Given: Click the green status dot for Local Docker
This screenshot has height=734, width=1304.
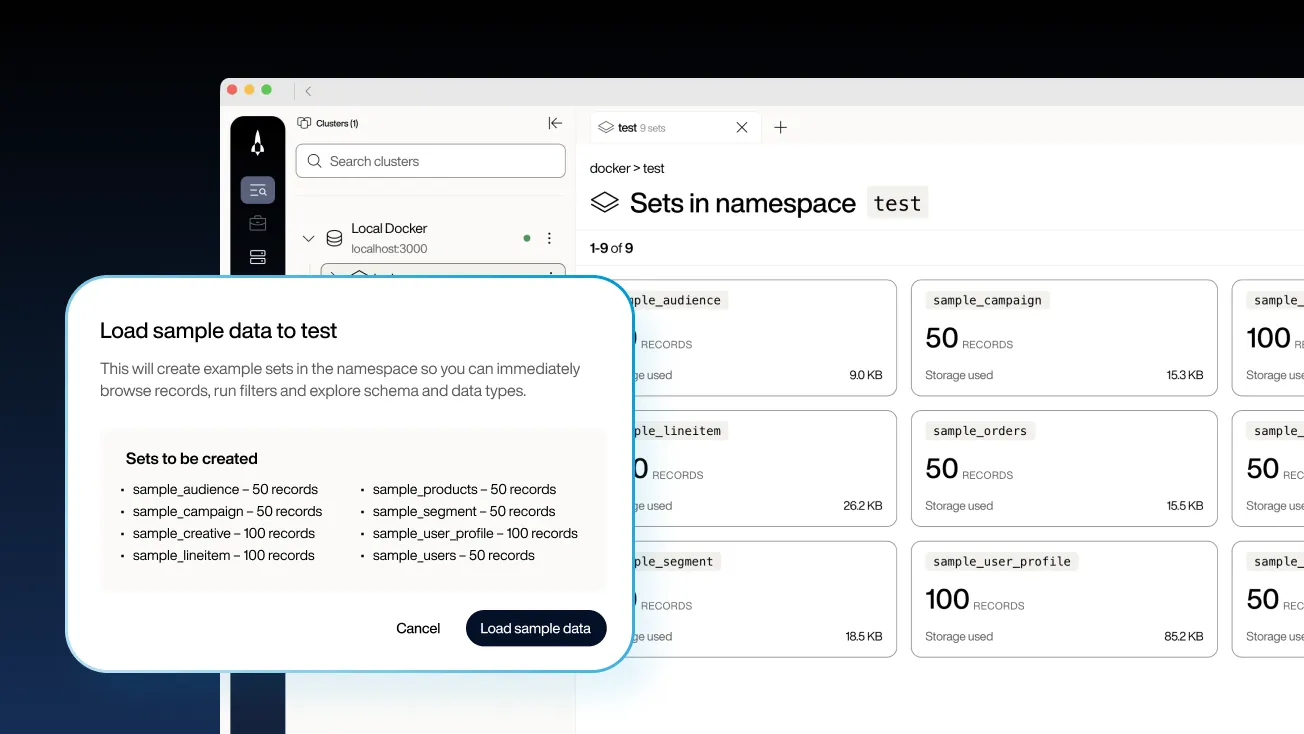Looking at the screenshot, I should pyautogui.click(x=527, y=238).
